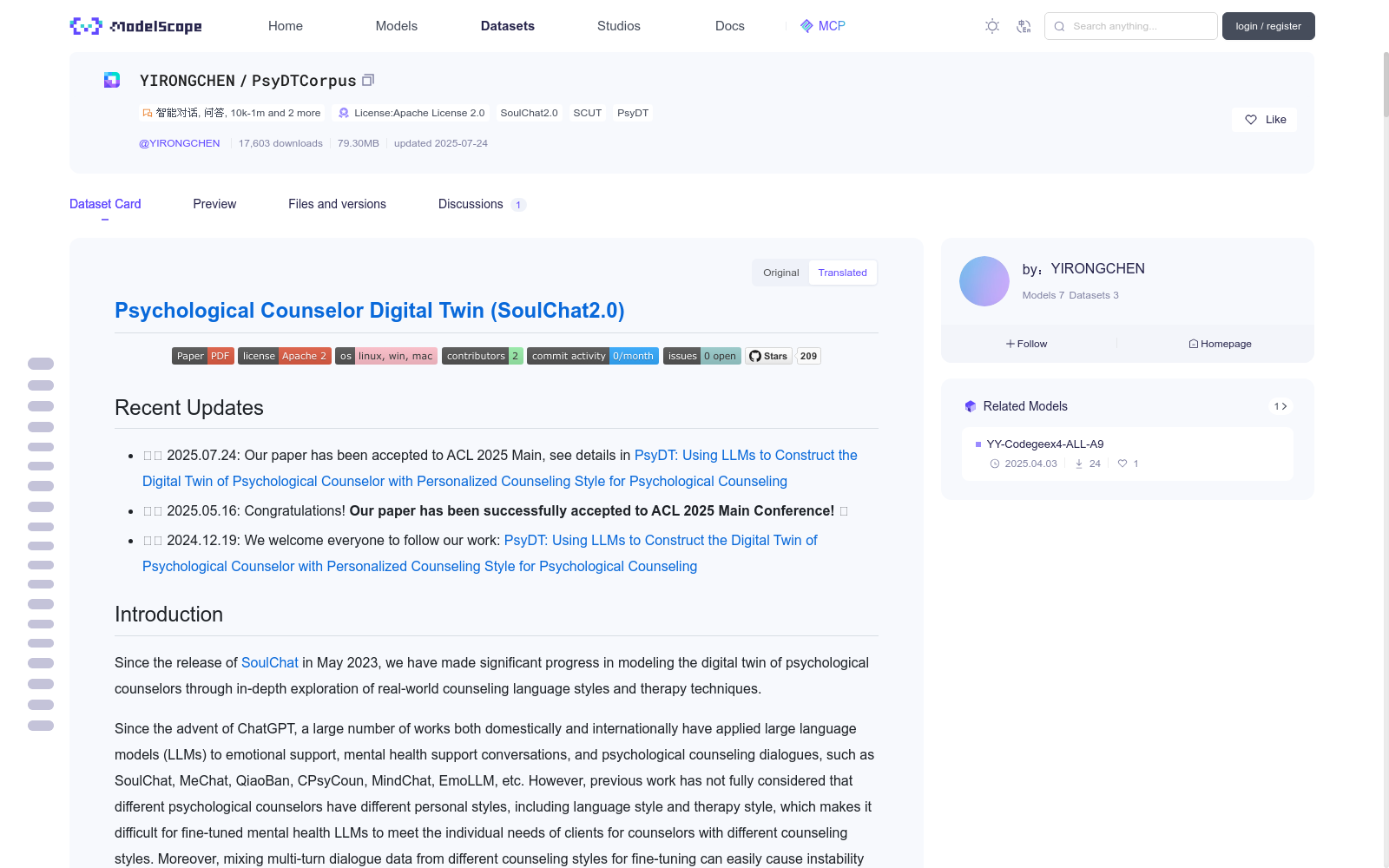Click license Apache 2 badge

[x=285, y=356]
